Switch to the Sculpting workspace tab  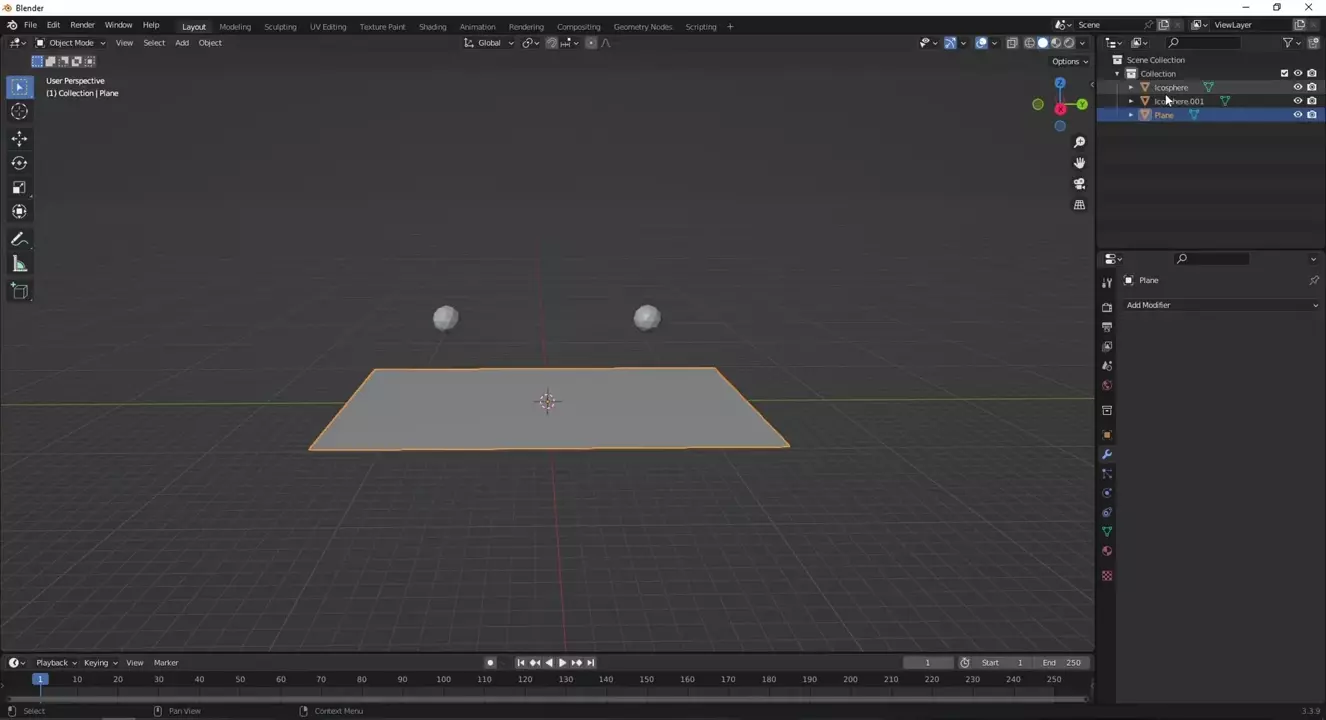coord(280,27)
